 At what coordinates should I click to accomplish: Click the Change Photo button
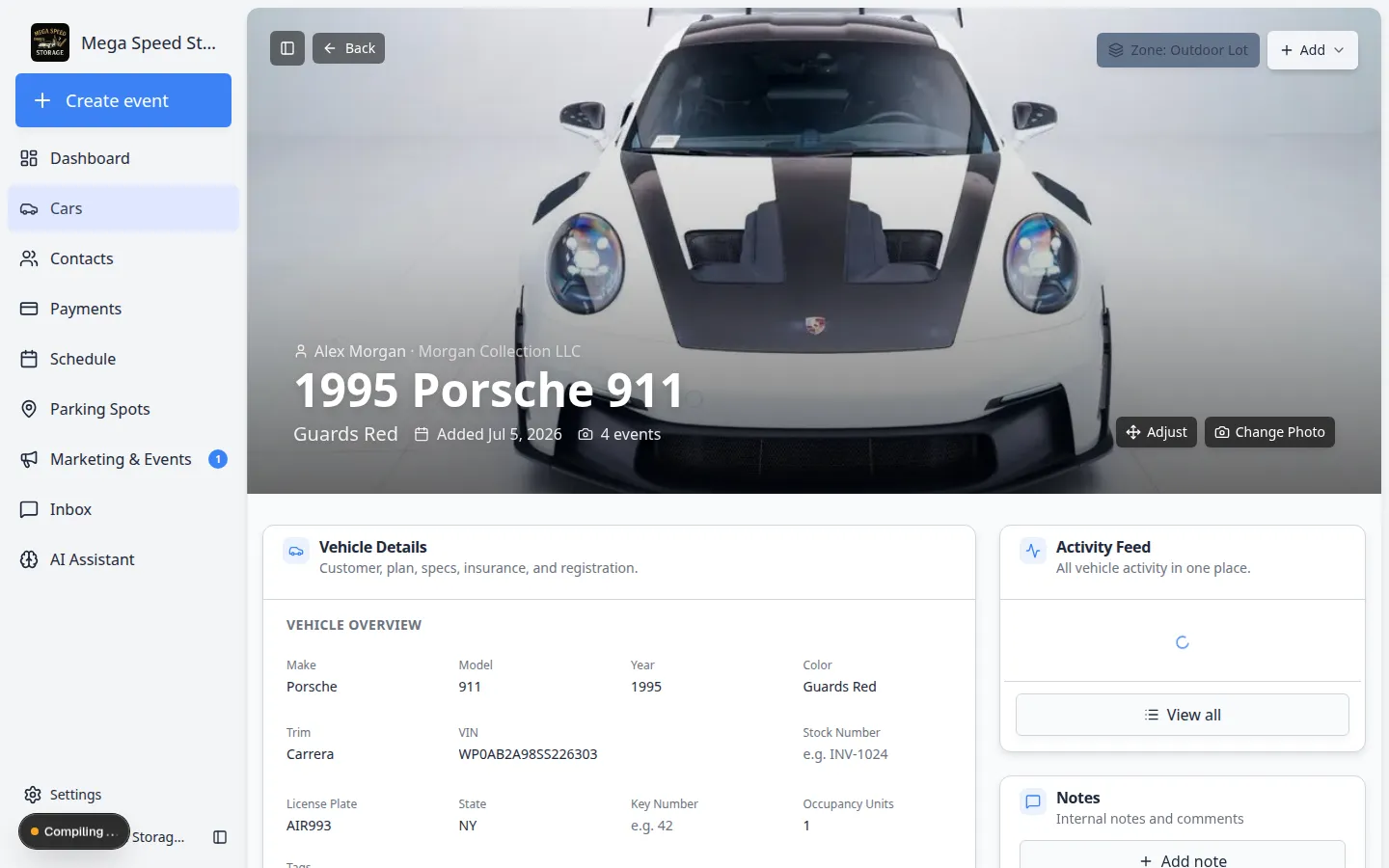pos(1269,432)
